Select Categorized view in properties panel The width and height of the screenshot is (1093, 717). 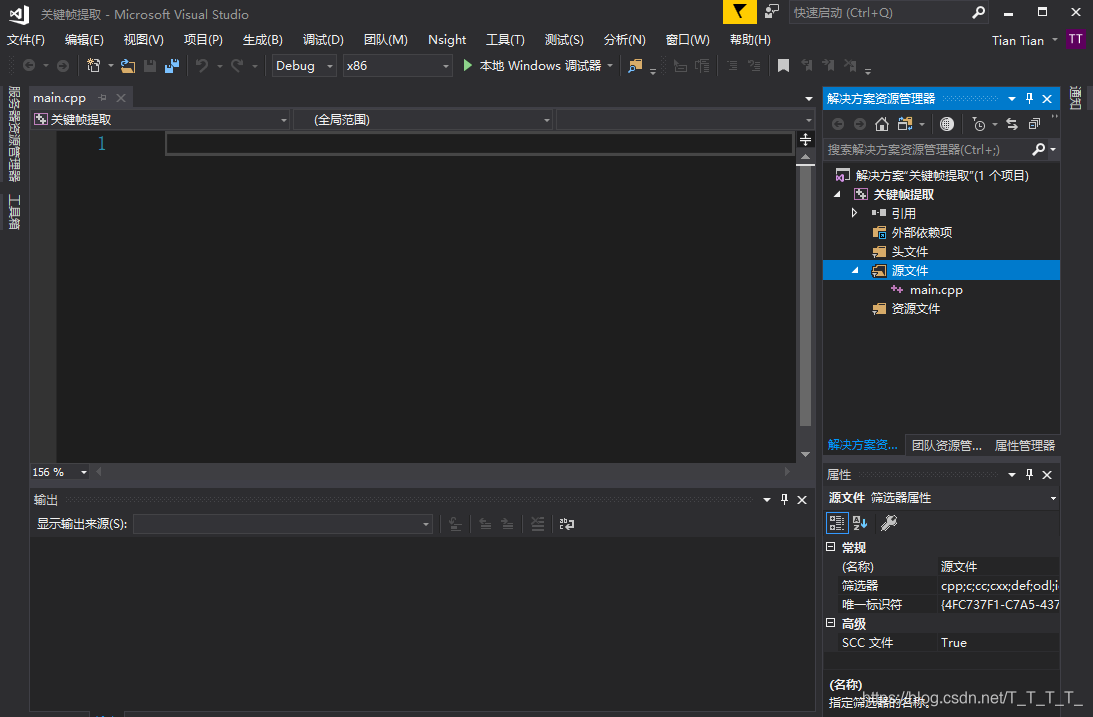837,523
